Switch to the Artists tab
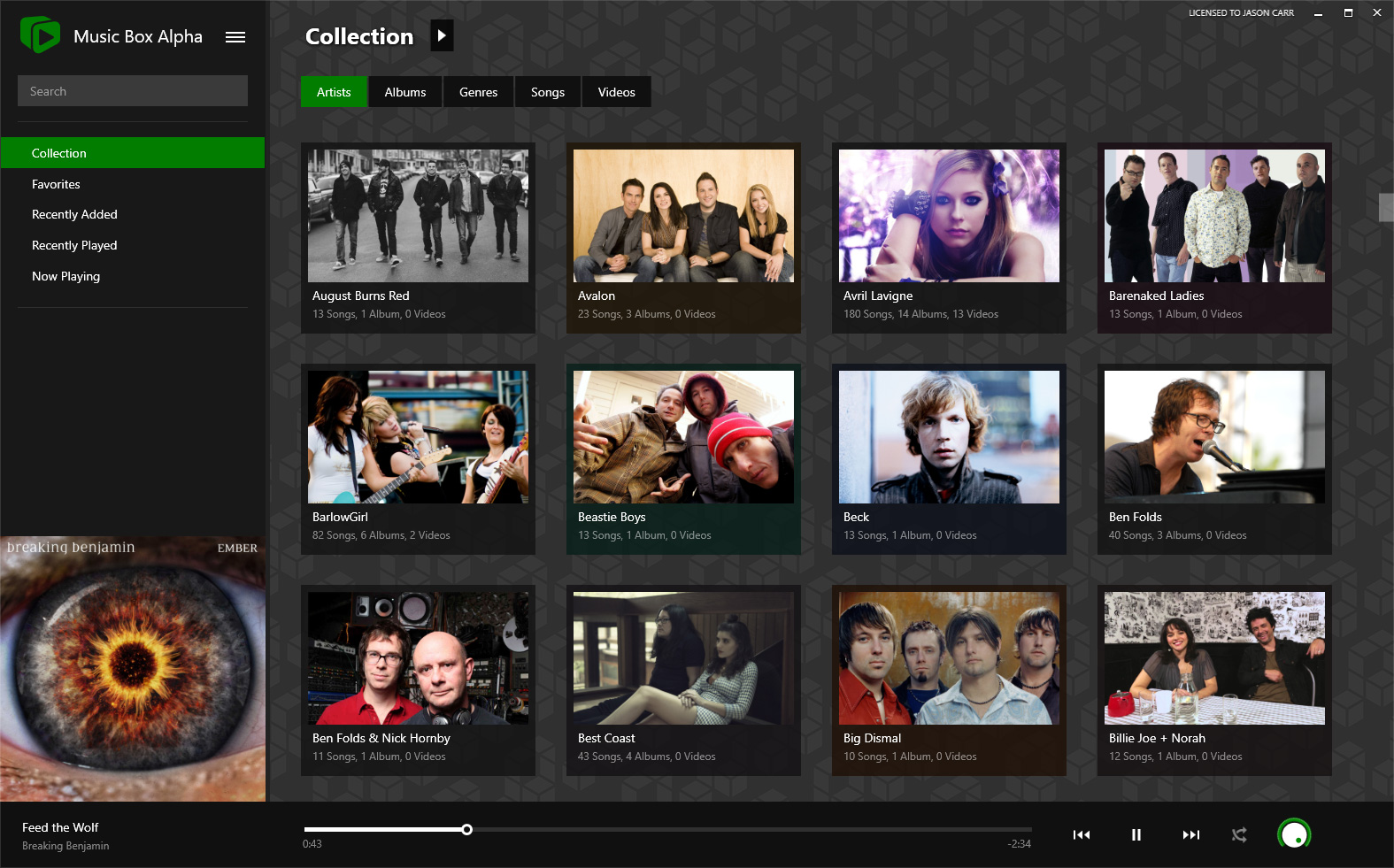The height and width of the screenshot is (868, 1394). pyautogui.click(x=334, y=92)
